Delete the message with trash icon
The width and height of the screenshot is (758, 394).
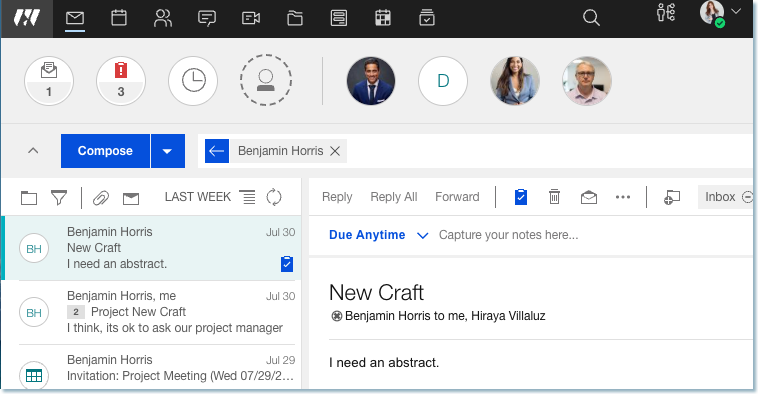pyautogui.click(x=554, y=197)
